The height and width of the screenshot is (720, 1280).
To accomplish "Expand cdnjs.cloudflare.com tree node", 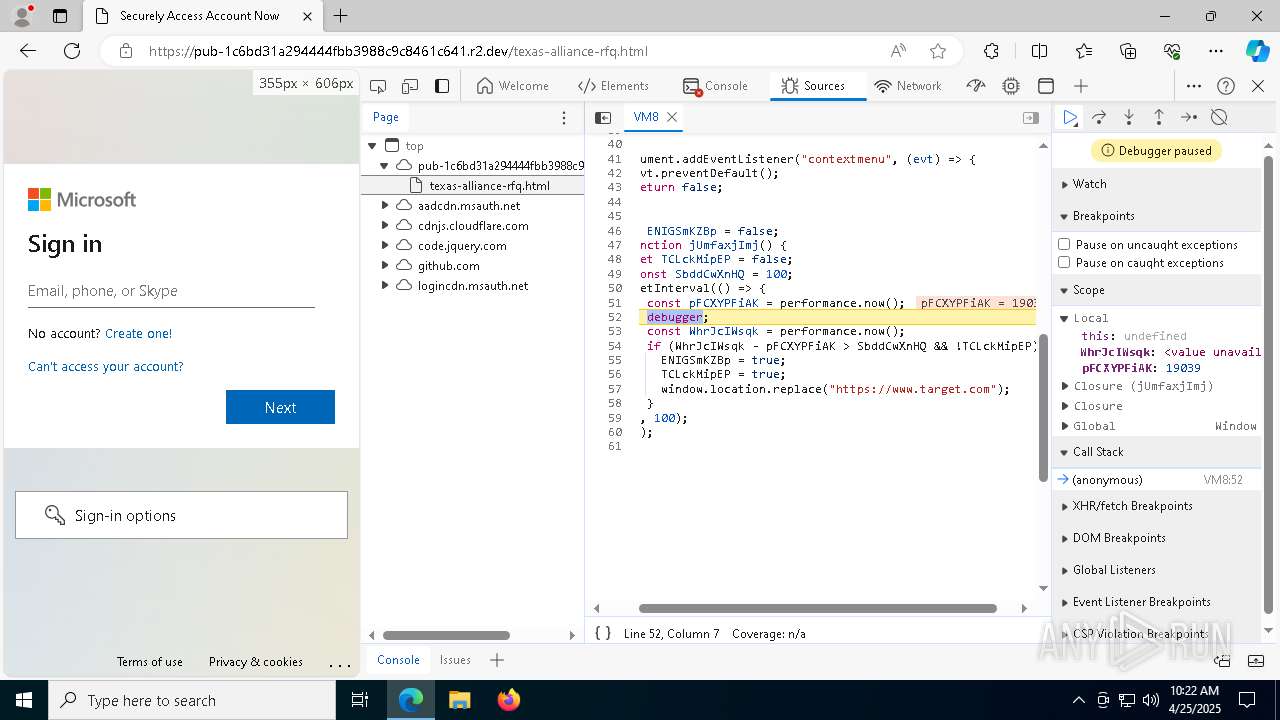I will click(385, 225).
